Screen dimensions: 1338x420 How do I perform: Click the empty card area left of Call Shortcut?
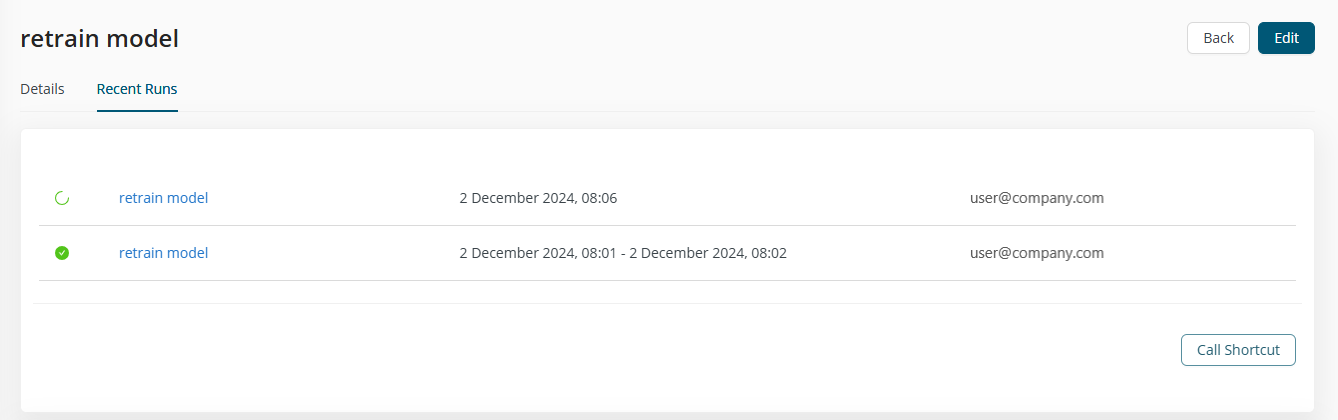click(x=600, y=350)
